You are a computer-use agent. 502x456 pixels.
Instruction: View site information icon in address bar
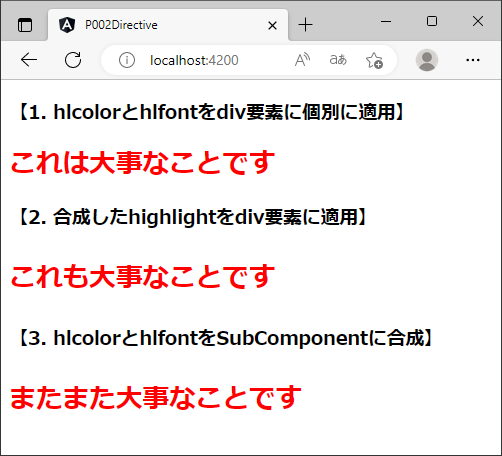coord(127,60)
